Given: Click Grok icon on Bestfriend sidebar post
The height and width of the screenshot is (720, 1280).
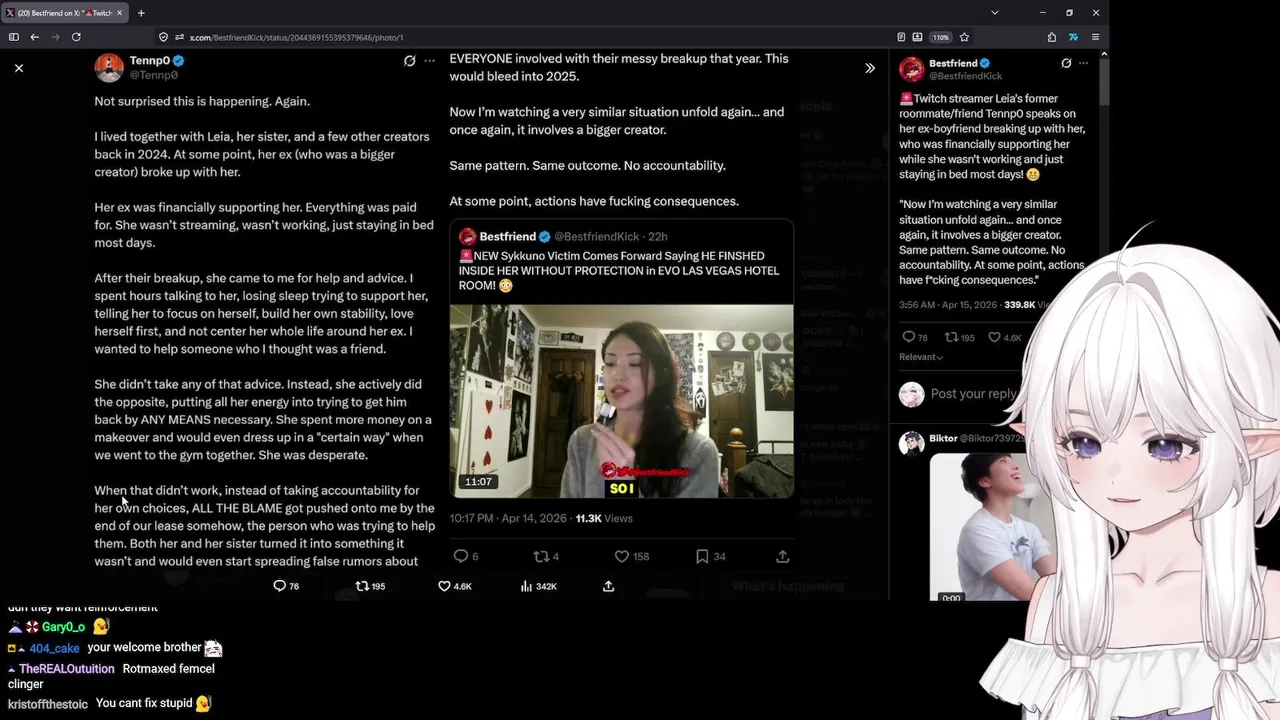Looking at the screenshot, I should coord(1066,63).
